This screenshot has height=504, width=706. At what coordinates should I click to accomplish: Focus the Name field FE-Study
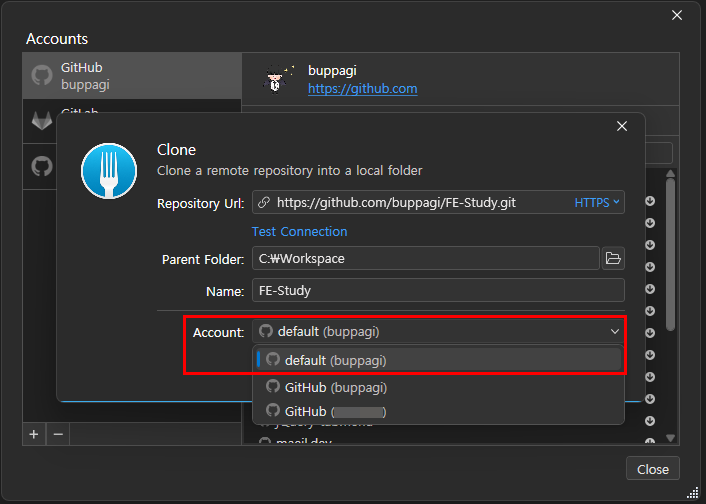438,291
